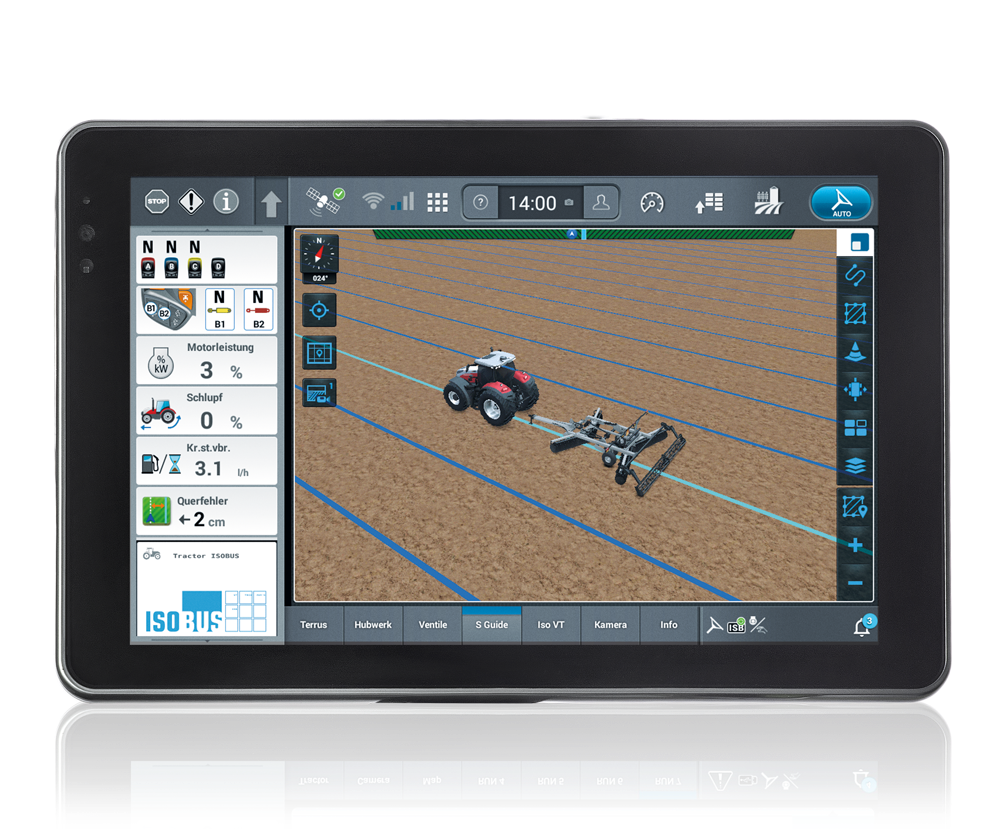Viewport: 1000px width, 829px height.
Task: Toggle the map window size icon
Action: point(859,243)
